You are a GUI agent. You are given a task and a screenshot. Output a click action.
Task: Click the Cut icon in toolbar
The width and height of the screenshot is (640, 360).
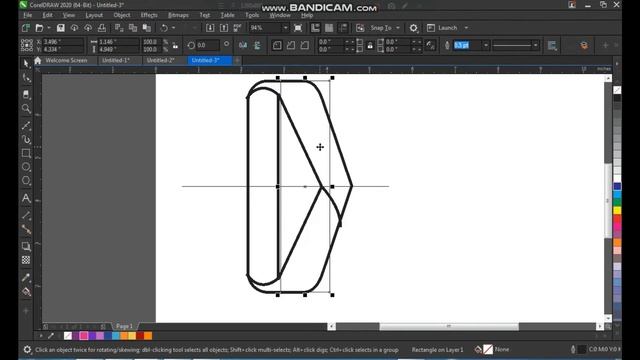(119, 28)
